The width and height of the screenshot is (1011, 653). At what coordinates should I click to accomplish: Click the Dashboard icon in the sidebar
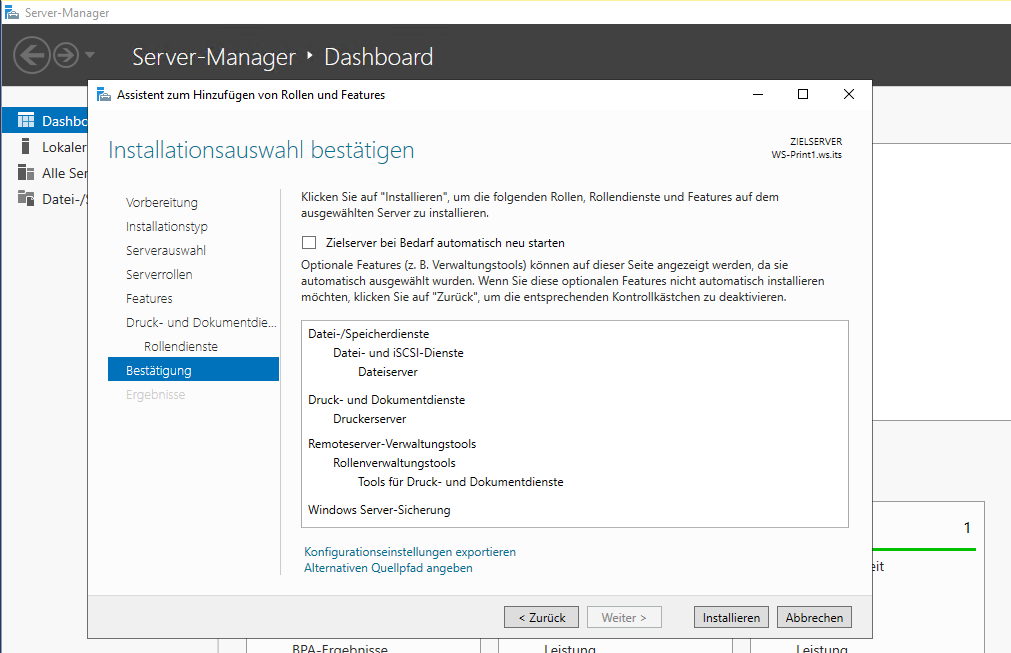pos(26,121)
